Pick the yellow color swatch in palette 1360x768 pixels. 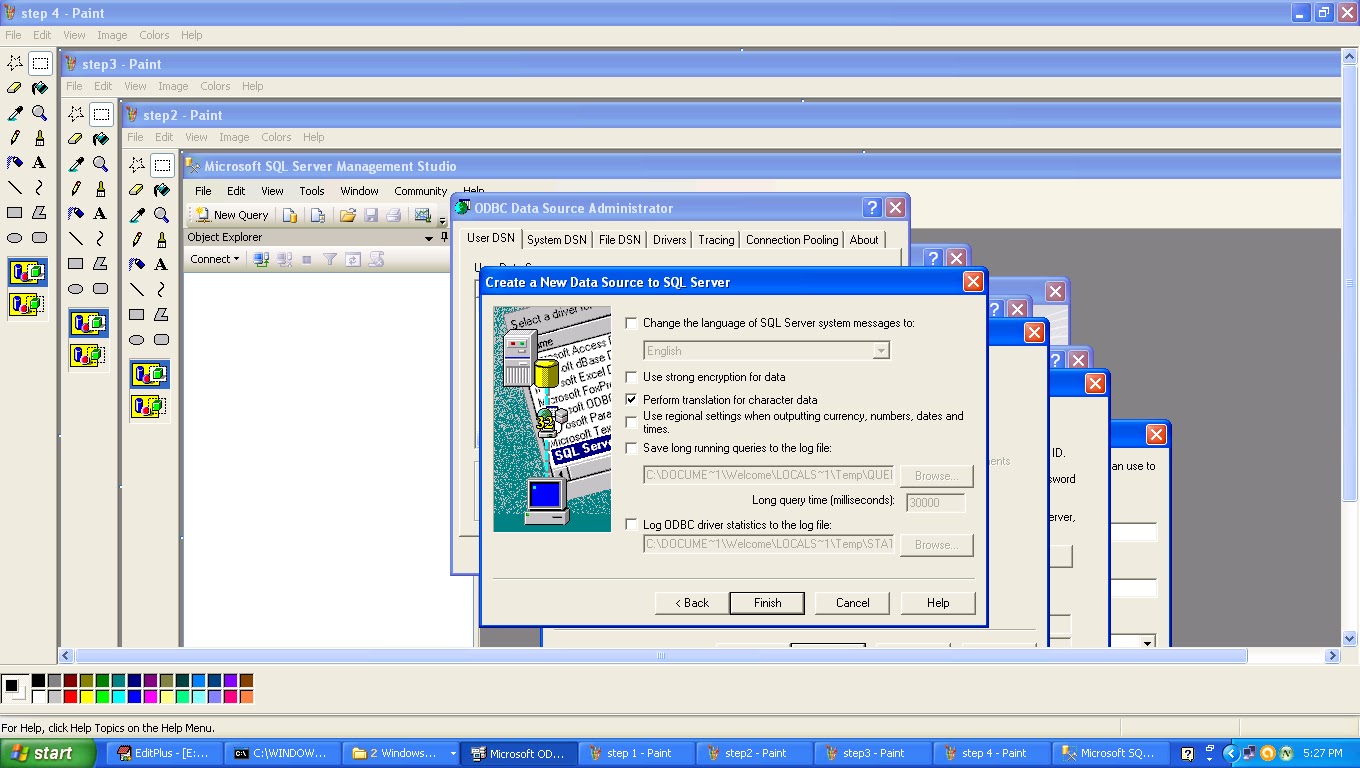tap(86, 696)
